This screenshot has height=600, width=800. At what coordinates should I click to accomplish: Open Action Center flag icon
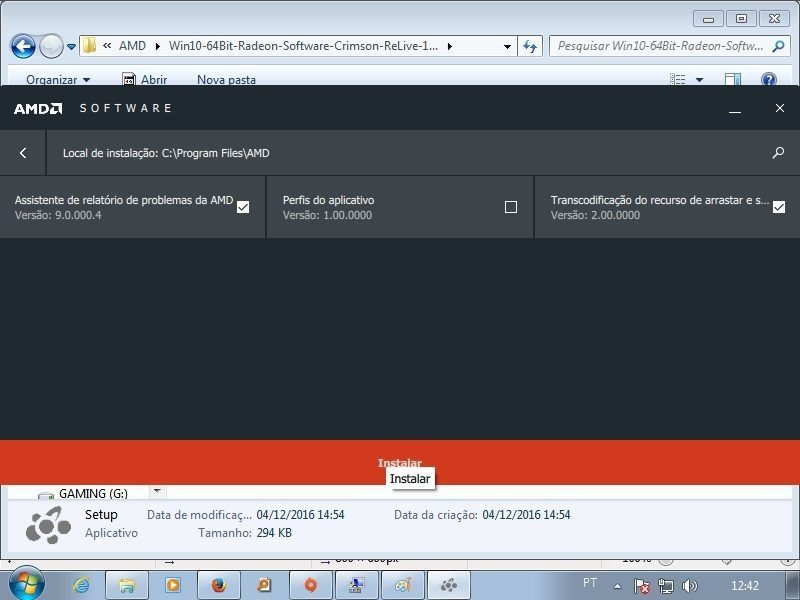[x=641, y=586]
